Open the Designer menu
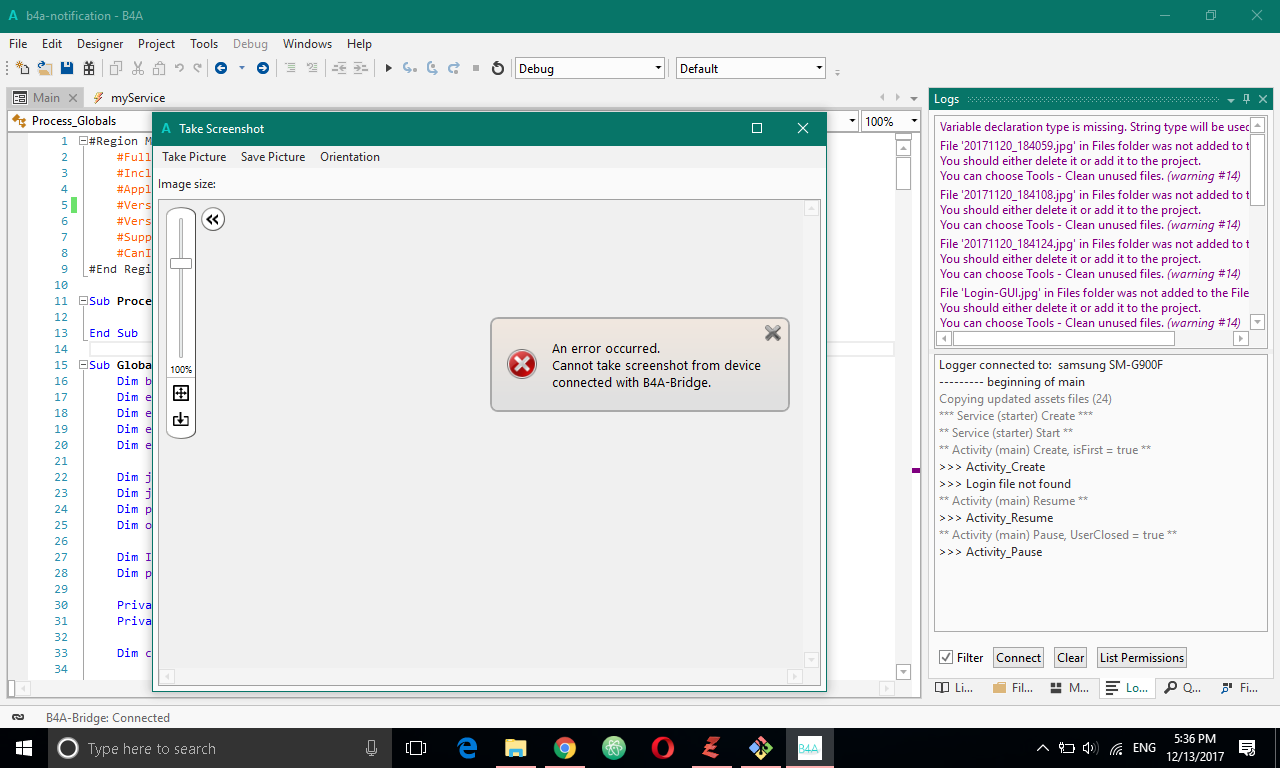This screenshot has height=768, width=1280. coord(100,44)
